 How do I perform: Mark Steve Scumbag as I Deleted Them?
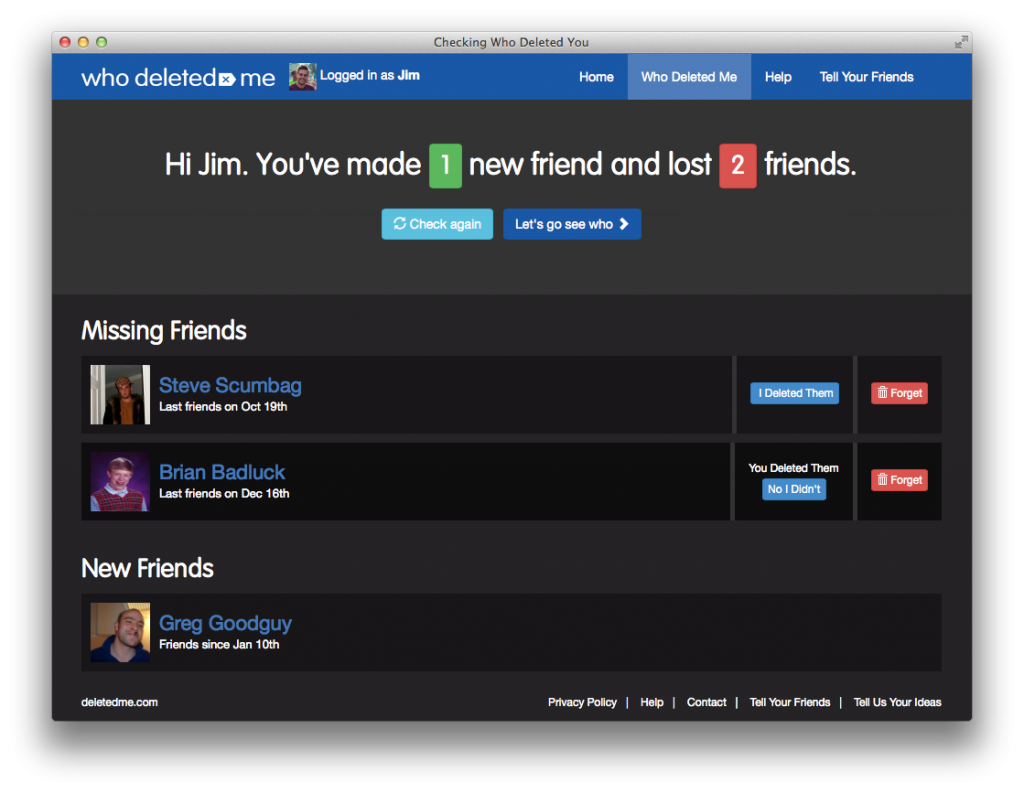pos(795,393)
